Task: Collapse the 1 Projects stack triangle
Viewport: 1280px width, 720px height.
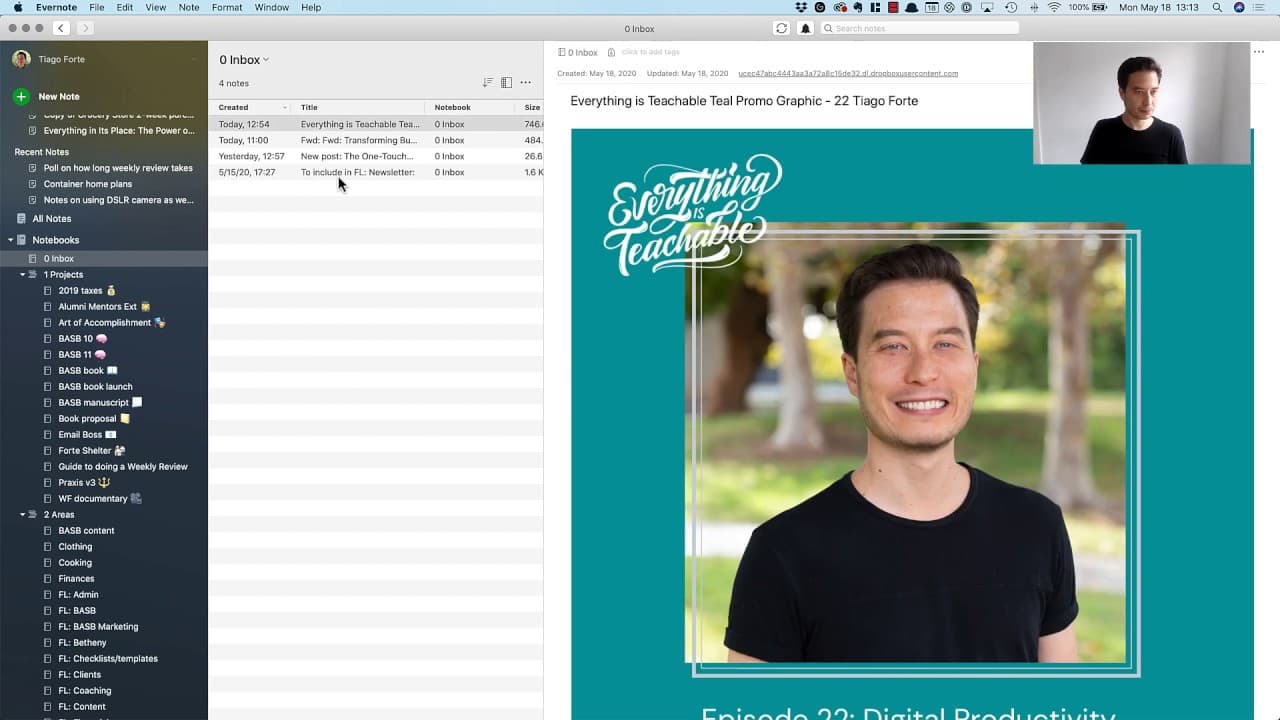Action: 22,274
